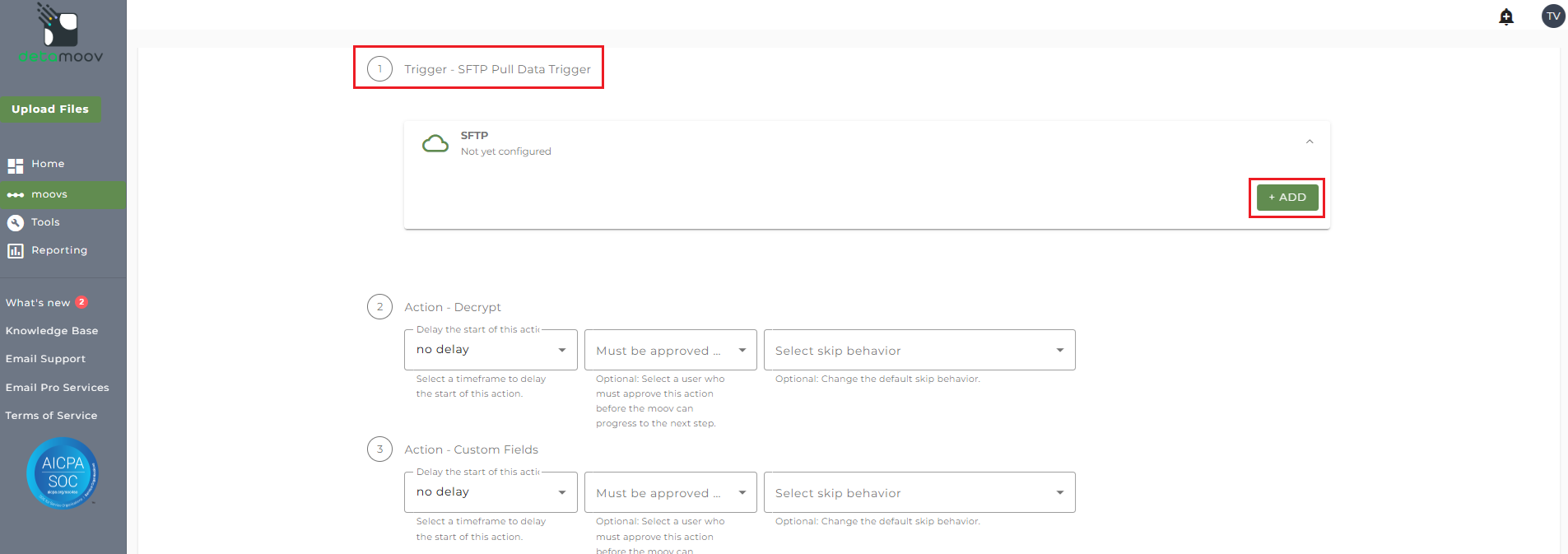1568x554 pixels.
Task: Click the Reporting chart icon
Action: 16,251
